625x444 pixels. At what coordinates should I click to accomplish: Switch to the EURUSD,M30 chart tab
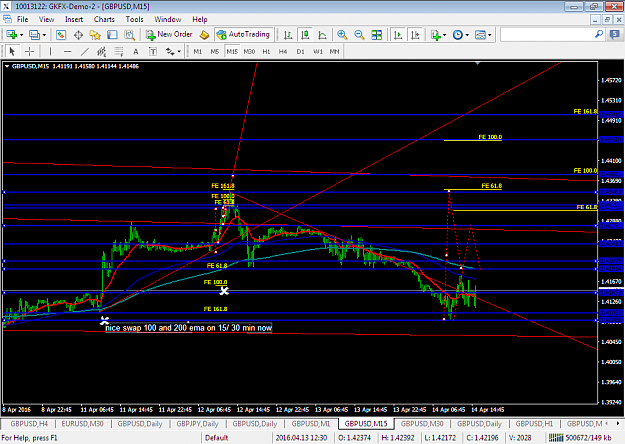pos(83,424)
